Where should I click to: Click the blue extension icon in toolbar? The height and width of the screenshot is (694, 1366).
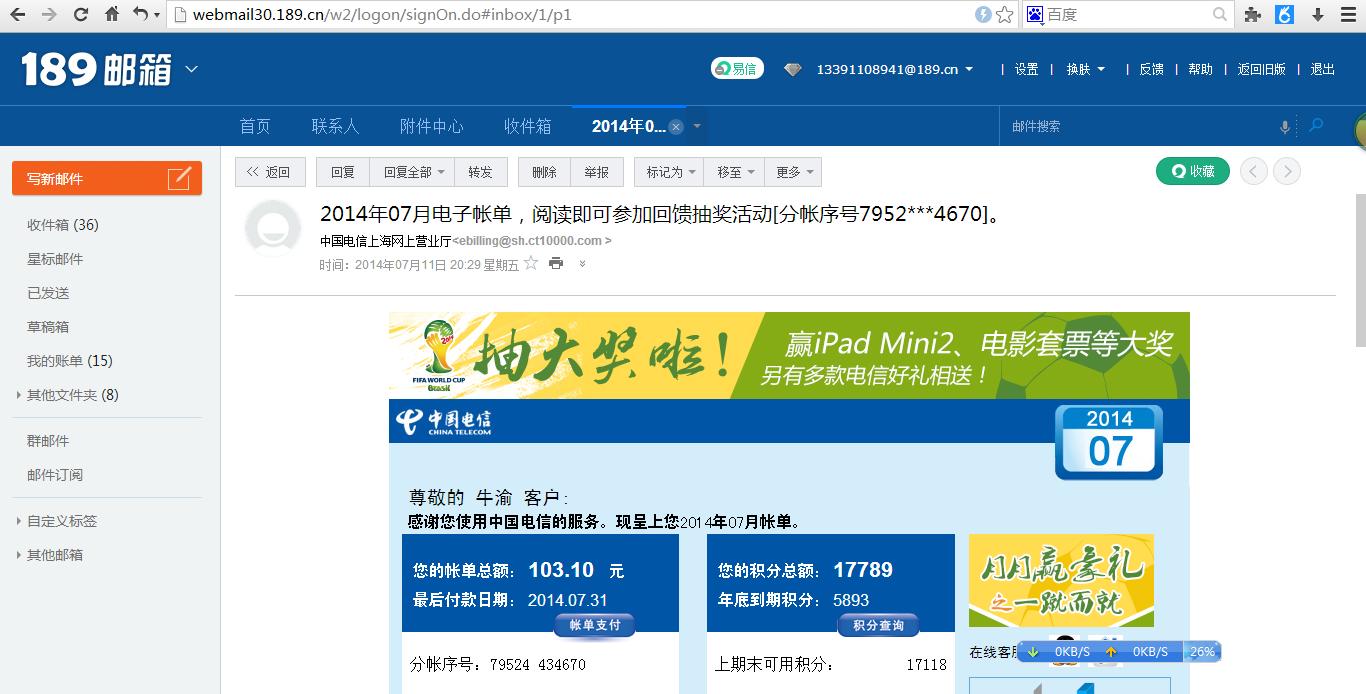pyautogui.click(x=1285, y=15)
